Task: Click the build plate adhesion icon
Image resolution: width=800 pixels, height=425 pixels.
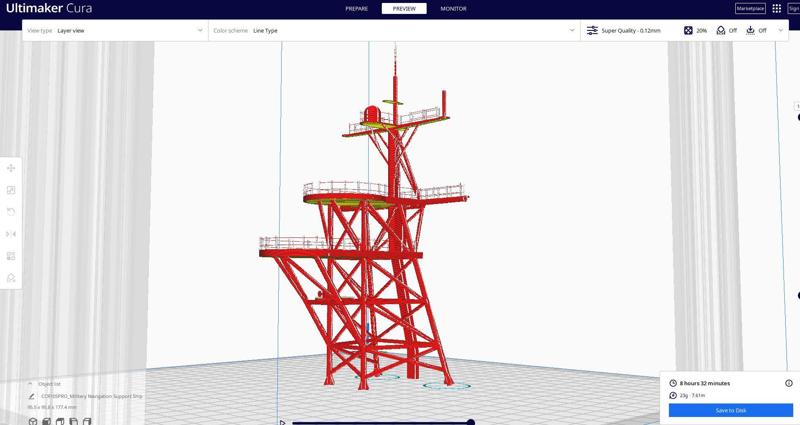Action: coord(751,31)
